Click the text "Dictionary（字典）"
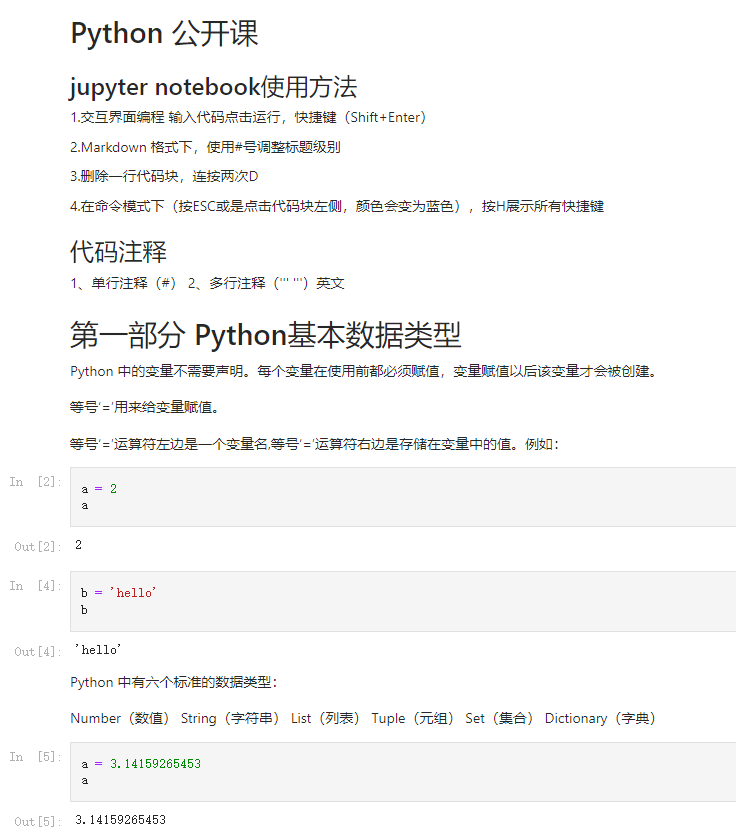 coord(600,718)
